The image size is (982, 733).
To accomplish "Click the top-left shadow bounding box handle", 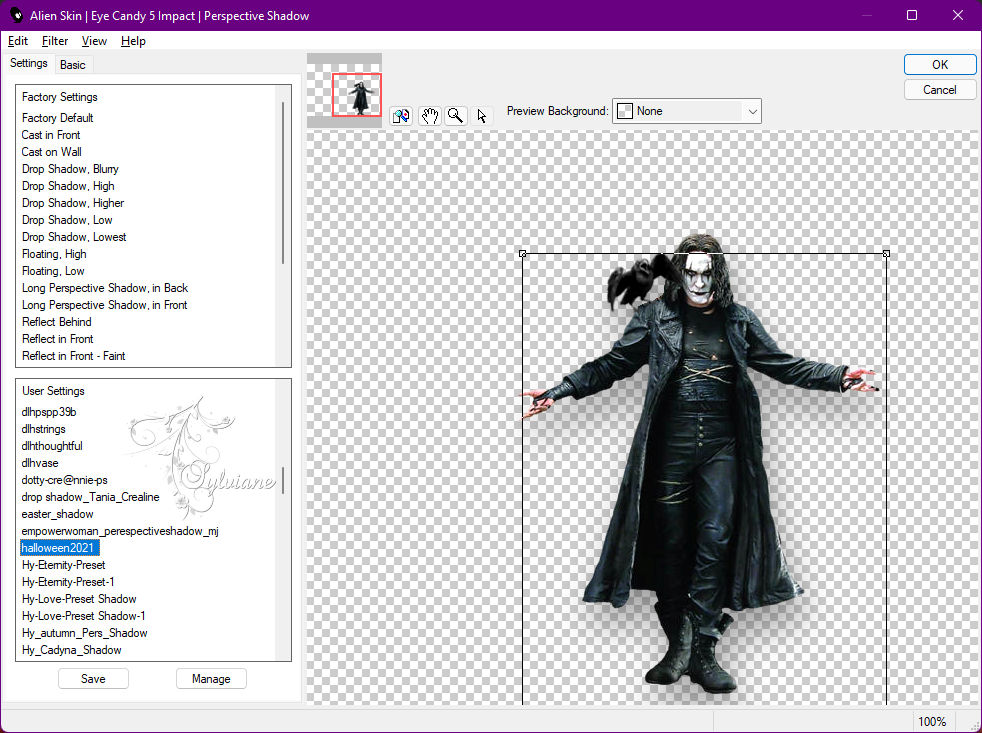I will (523, 254).
